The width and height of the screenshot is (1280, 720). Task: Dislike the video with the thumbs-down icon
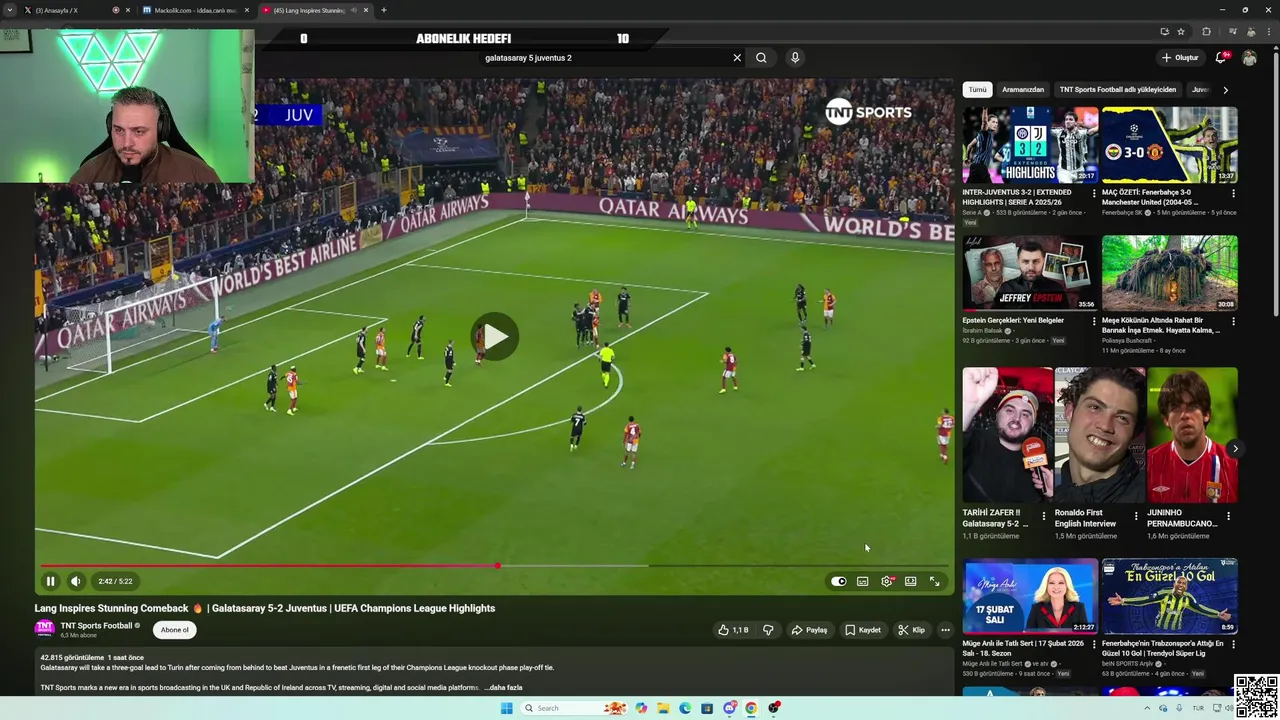coord(768,630)
